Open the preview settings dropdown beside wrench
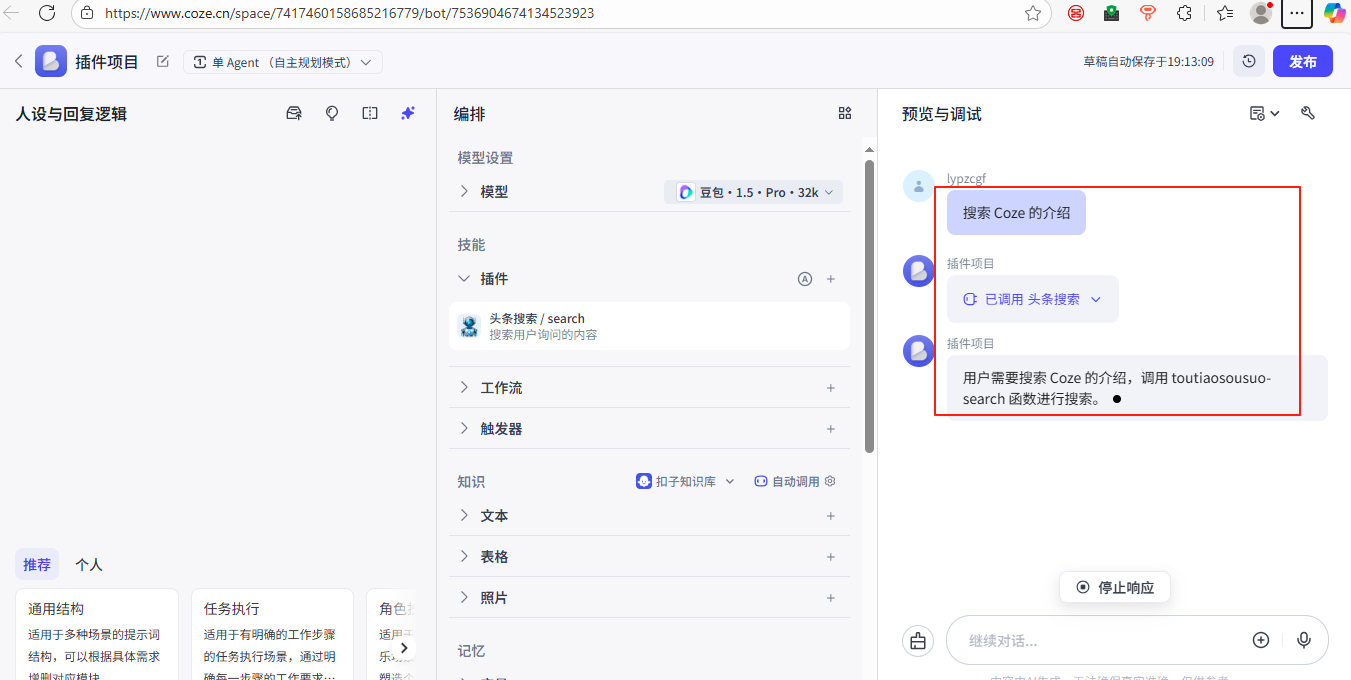 click(x=1265, y=114)
